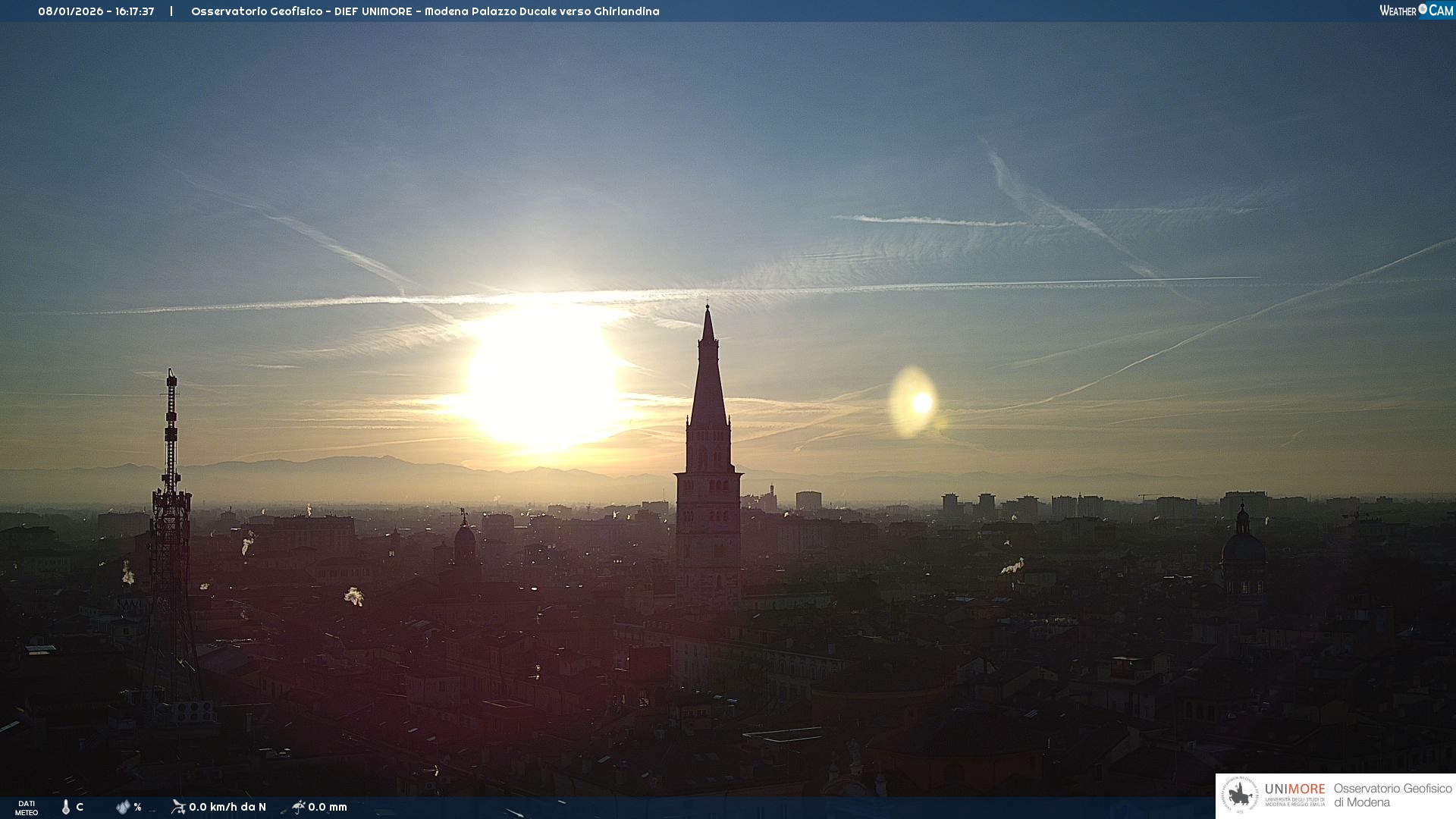Click the thermometer temperature icon
The width and height of the screenshot is (1456, 819).
coord(66,807)
